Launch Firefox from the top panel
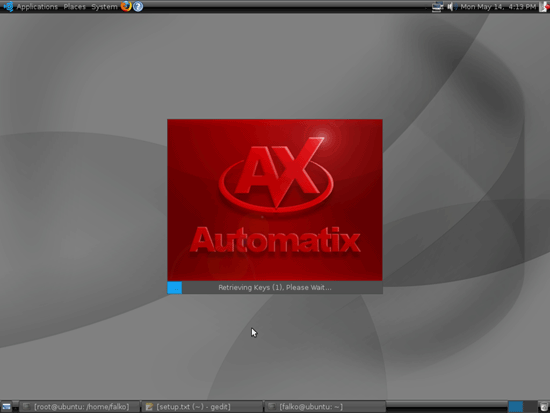 tap(126, 6)
